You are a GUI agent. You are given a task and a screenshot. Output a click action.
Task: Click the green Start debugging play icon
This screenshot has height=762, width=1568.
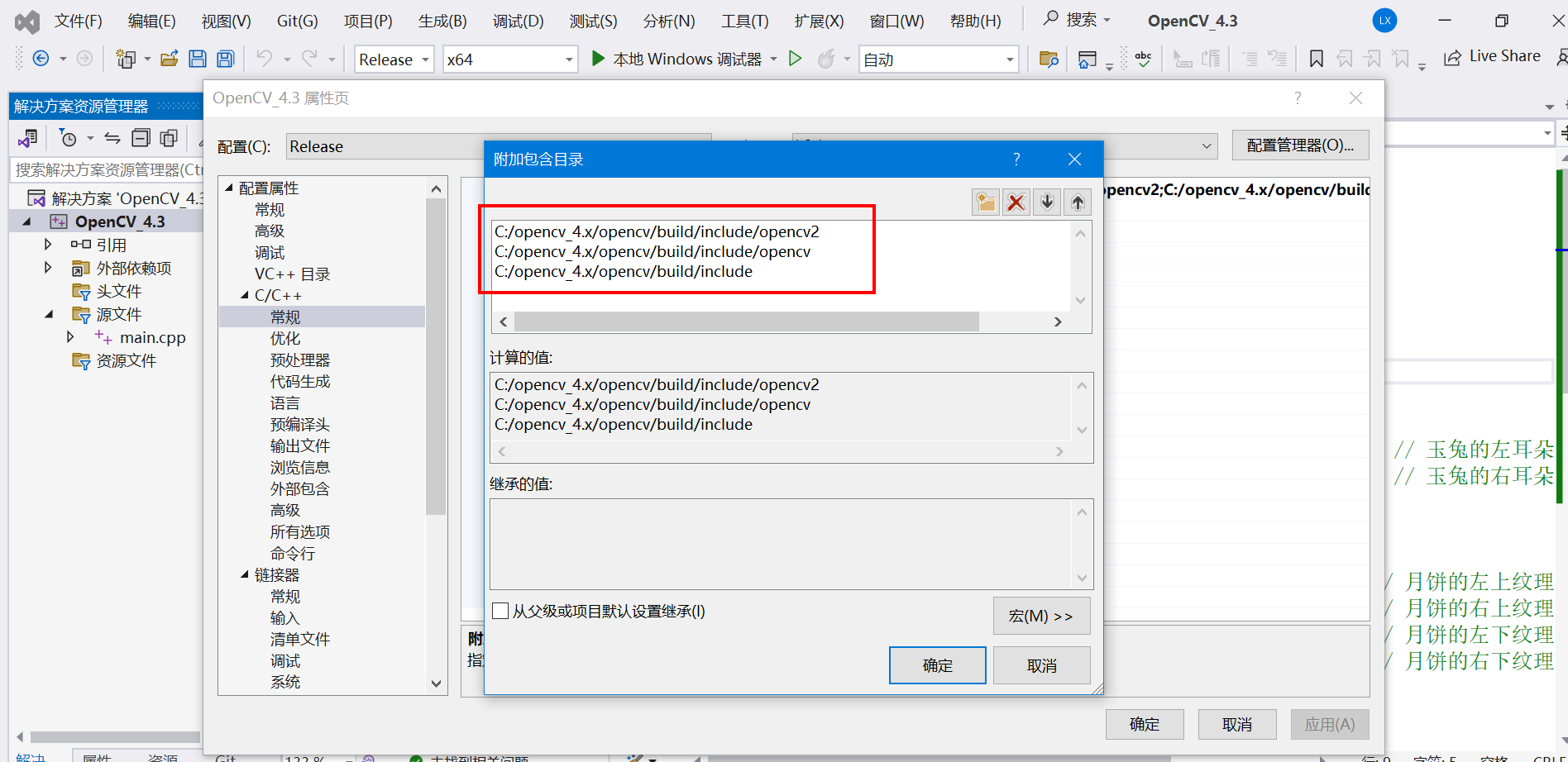pyautogui.click(x=598, y=59)
